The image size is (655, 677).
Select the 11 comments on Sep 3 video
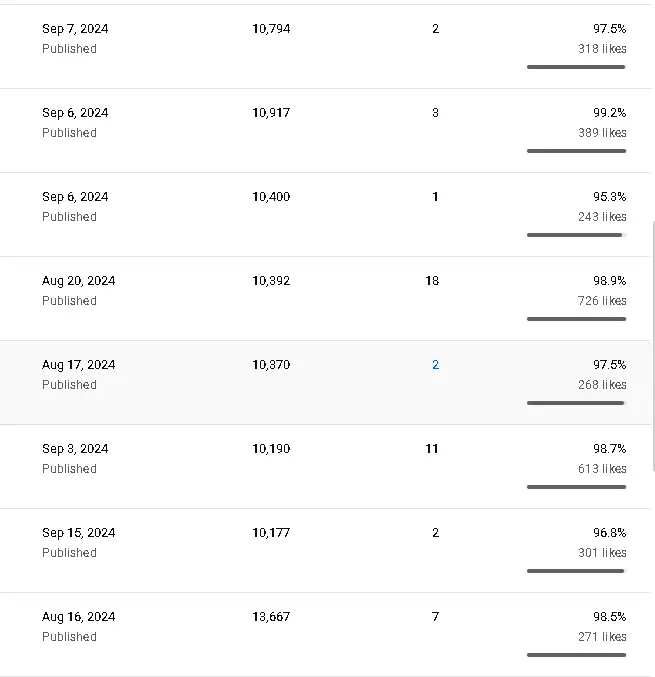[x=432, y=449]
